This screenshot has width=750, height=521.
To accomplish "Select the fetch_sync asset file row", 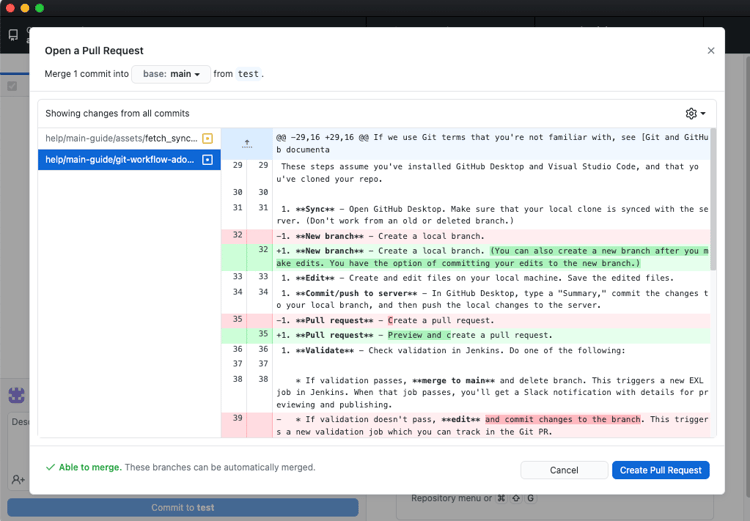I will [129, 139].
